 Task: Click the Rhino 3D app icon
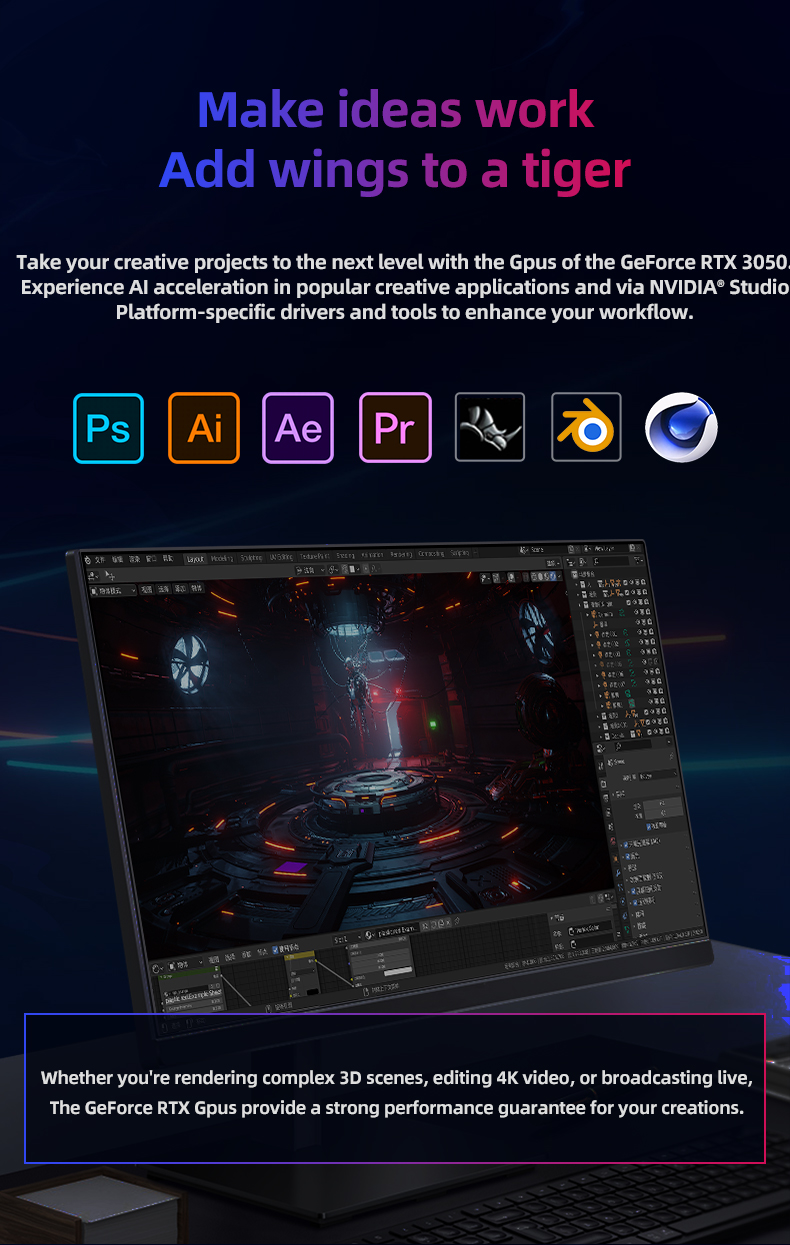pyautogui.click(x=490, y=427)
